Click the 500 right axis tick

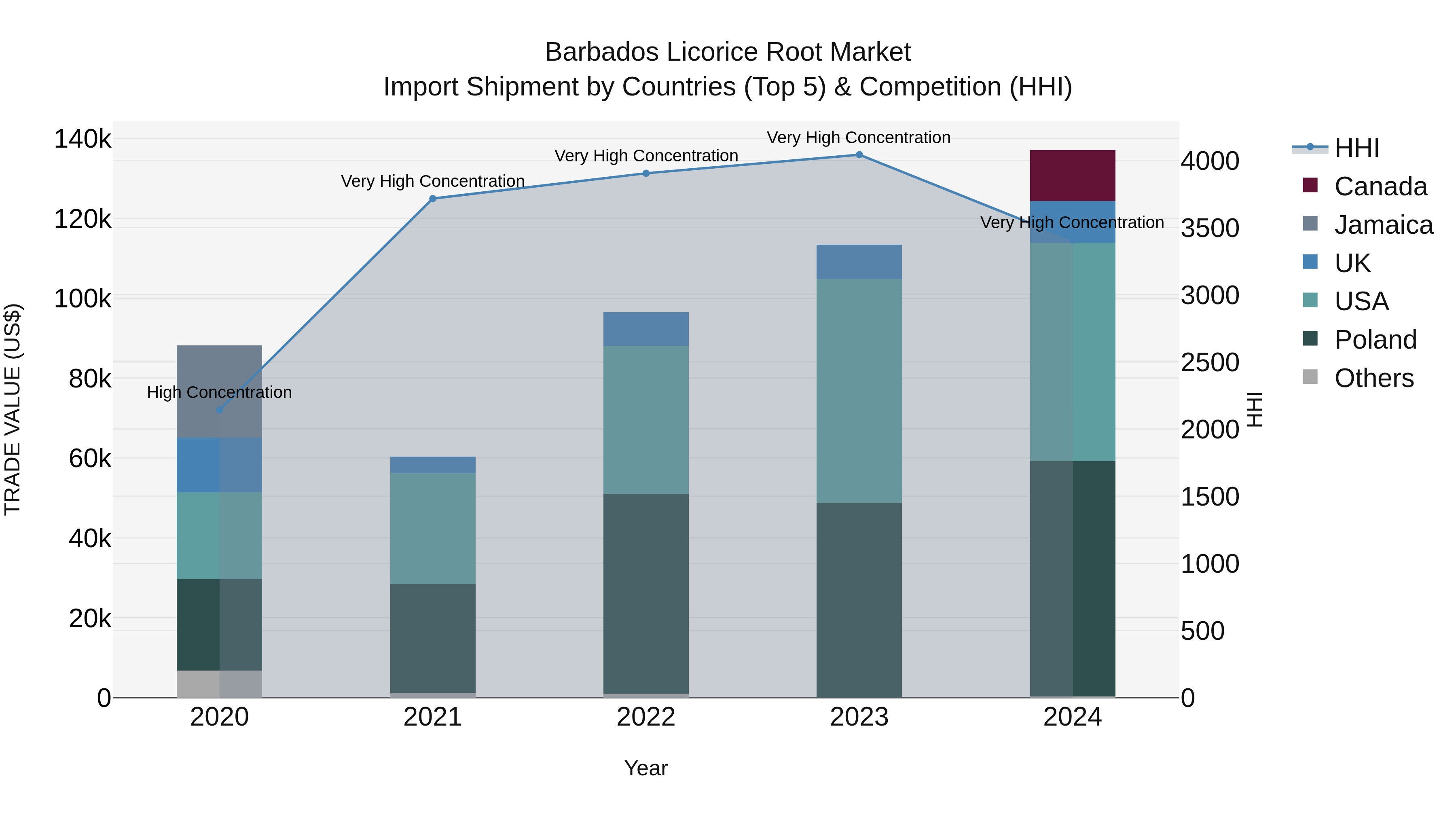coord(1203,631)
